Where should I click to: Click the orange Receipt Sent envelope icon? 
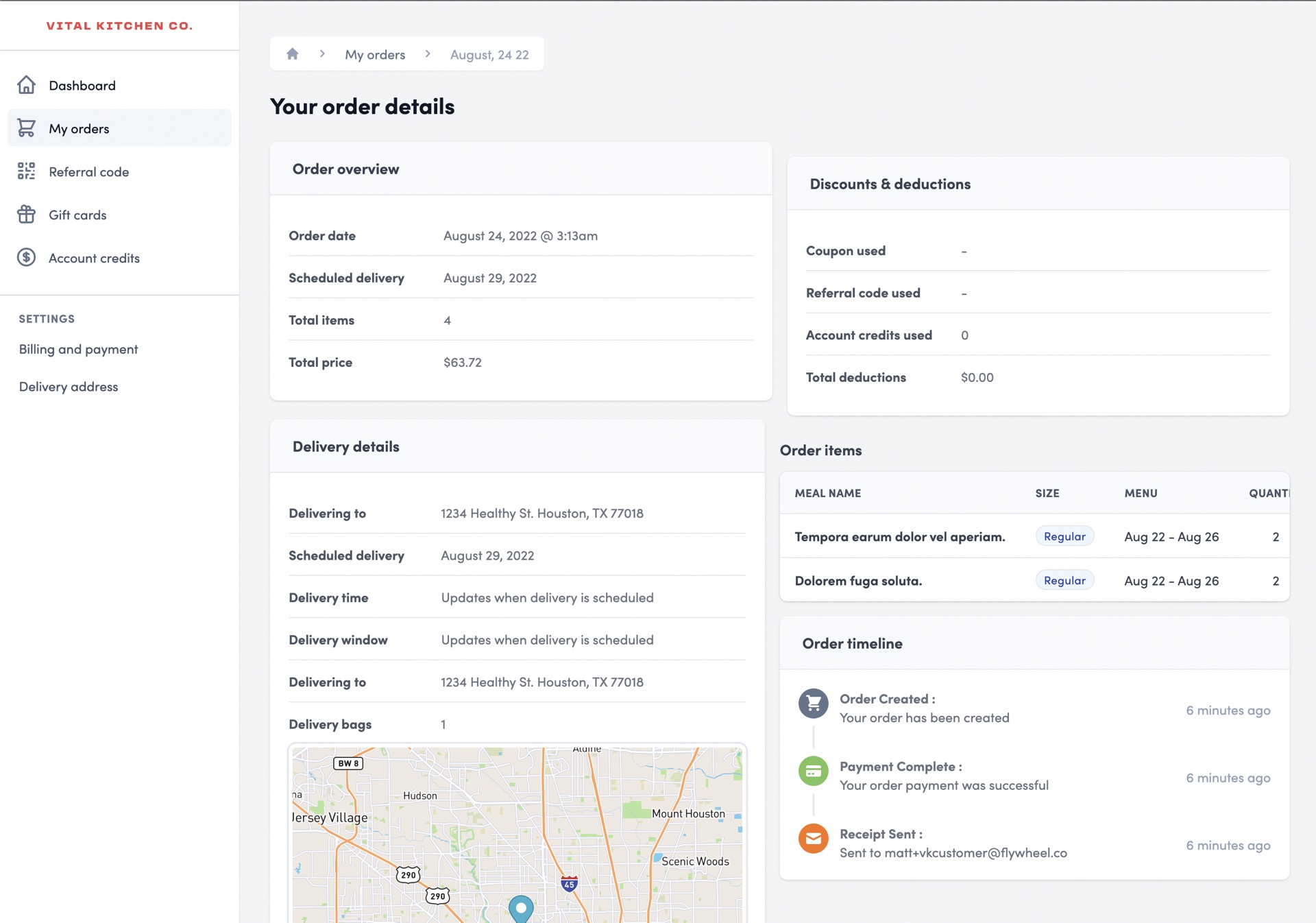(813, 837)
